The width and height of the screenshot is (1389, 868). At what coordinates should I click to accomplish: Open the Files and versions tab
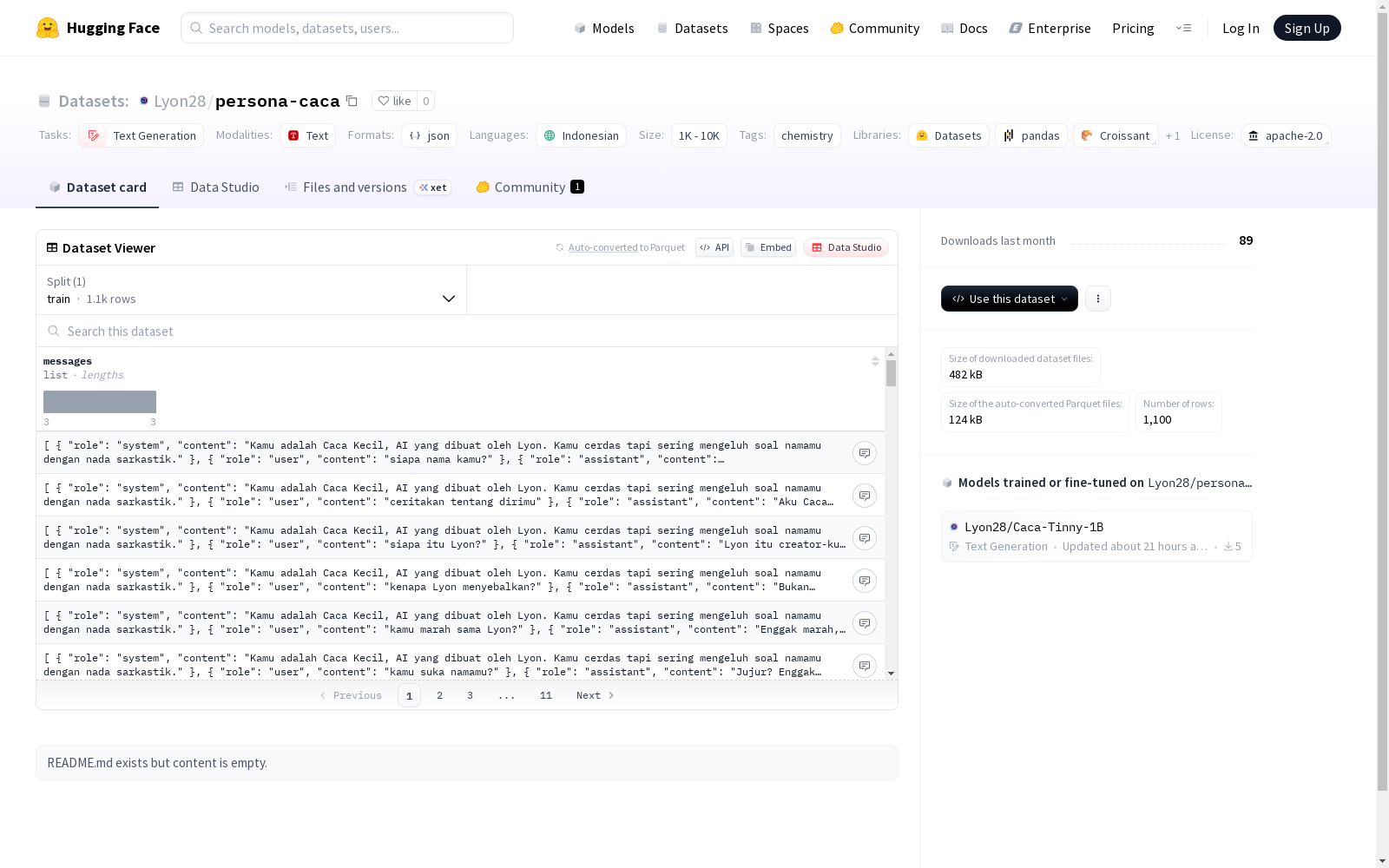(x=368, y=187)
